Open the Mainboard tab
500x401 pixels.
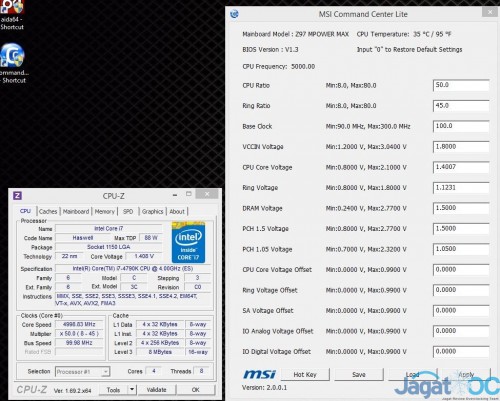coord(76,211)
